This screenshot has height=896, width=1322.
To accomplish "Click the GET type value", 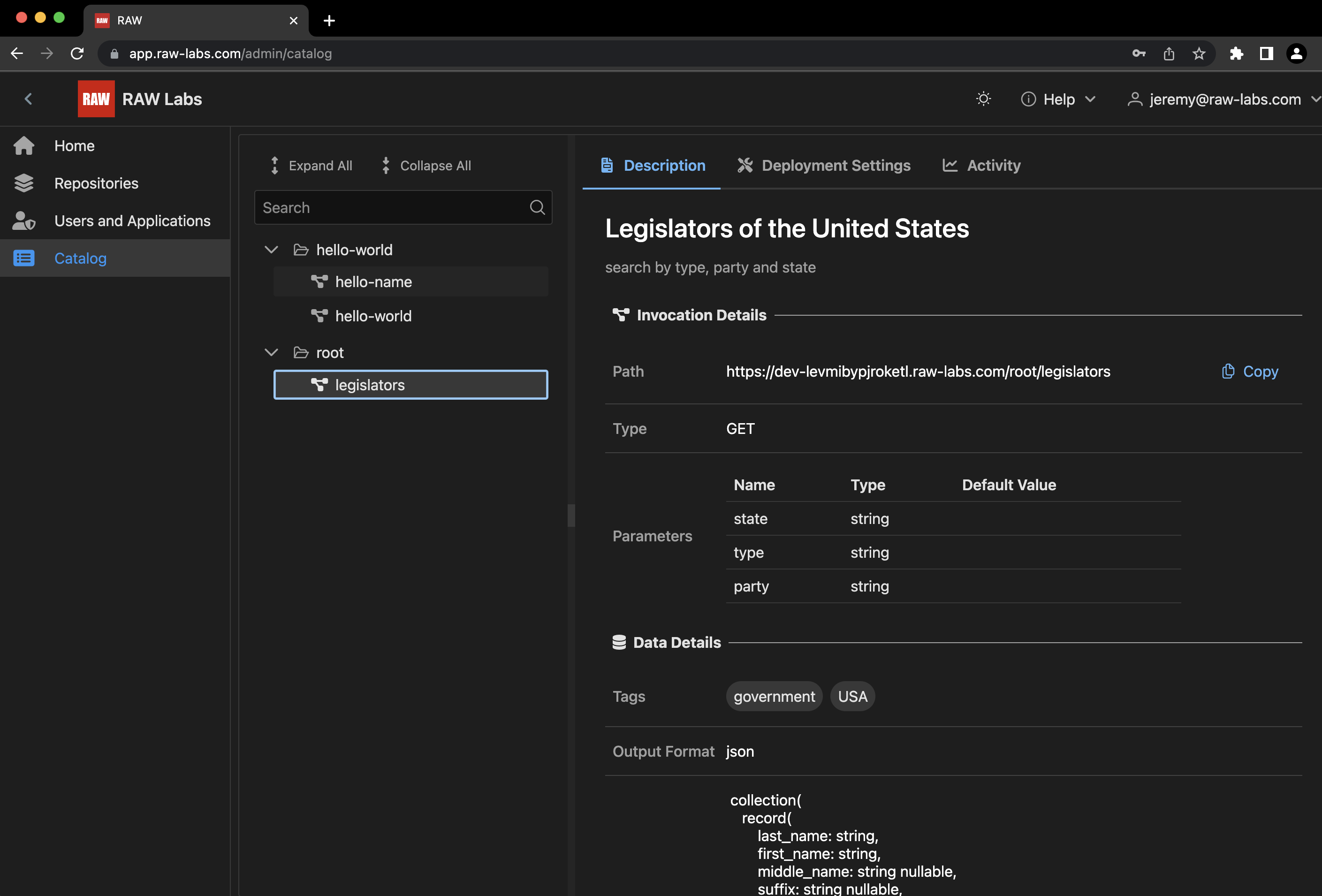I will 740,429.
